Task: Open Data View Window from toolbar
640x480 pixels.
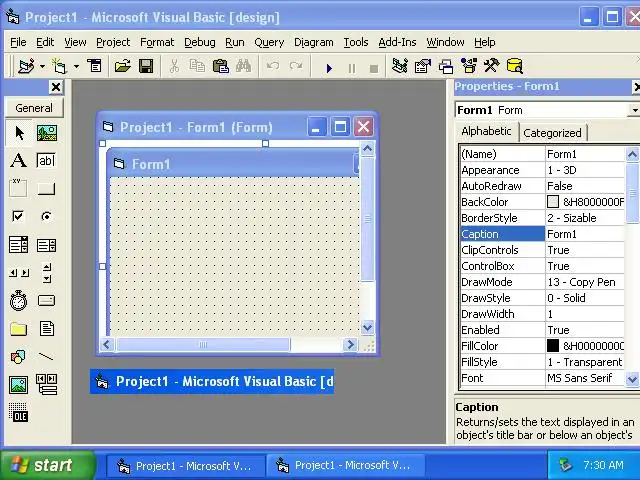Action: pos(514,66)
